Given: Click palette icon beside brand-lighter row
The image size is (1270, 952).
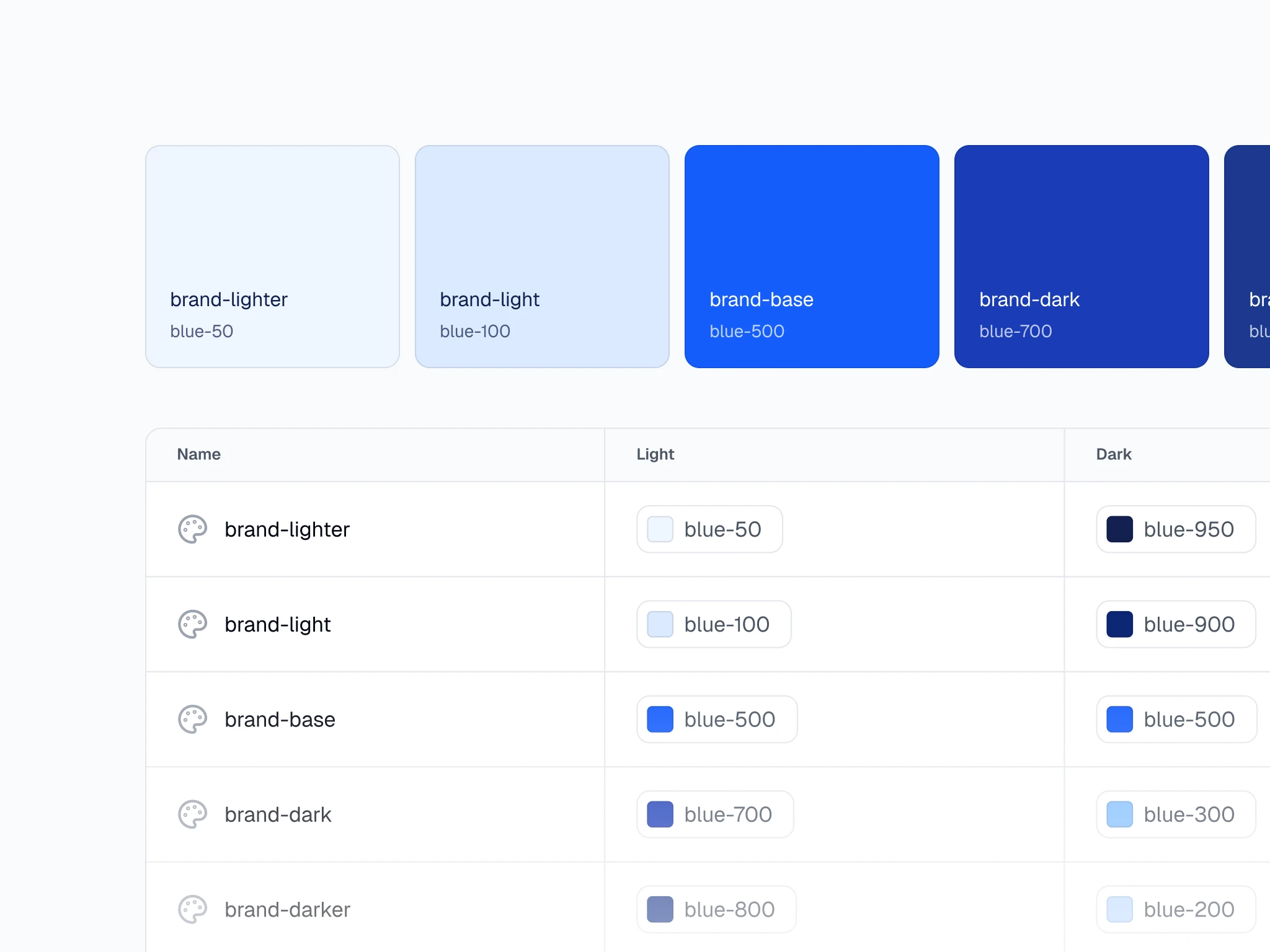Looking at the screenshot, I should (192, 529).
